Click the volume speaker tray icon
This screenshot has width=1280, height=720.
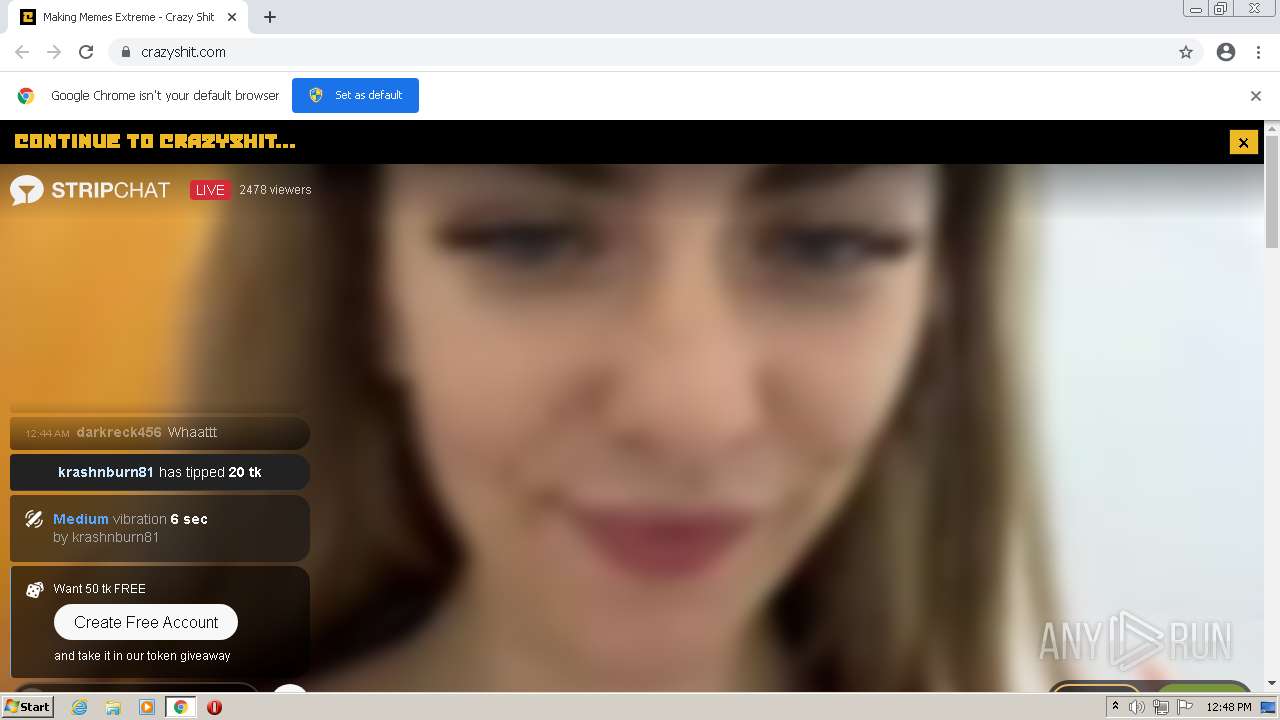[1137, 707]
